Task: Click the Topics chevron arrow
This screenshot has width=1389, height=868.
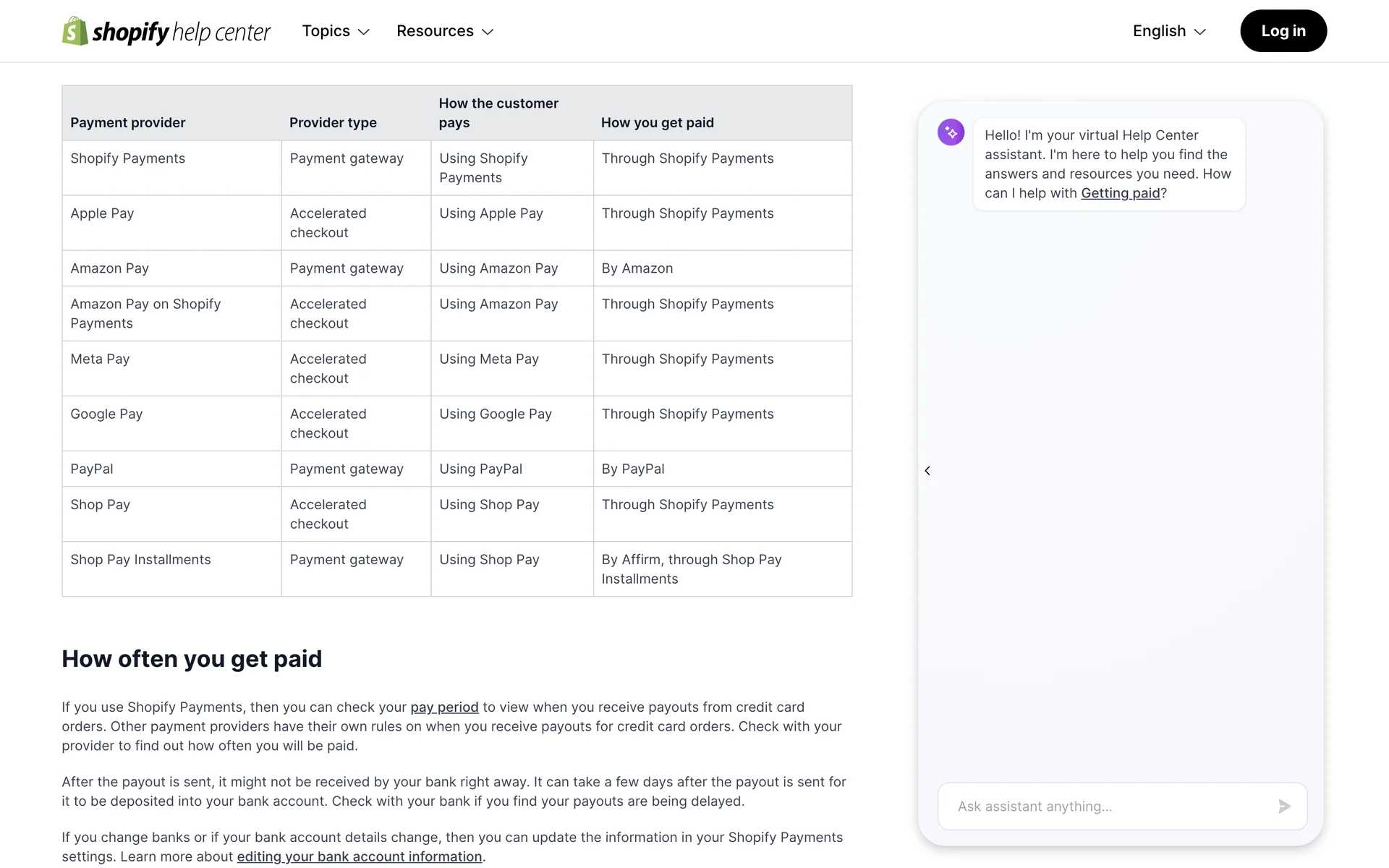Action: click(x=364, y=32)
